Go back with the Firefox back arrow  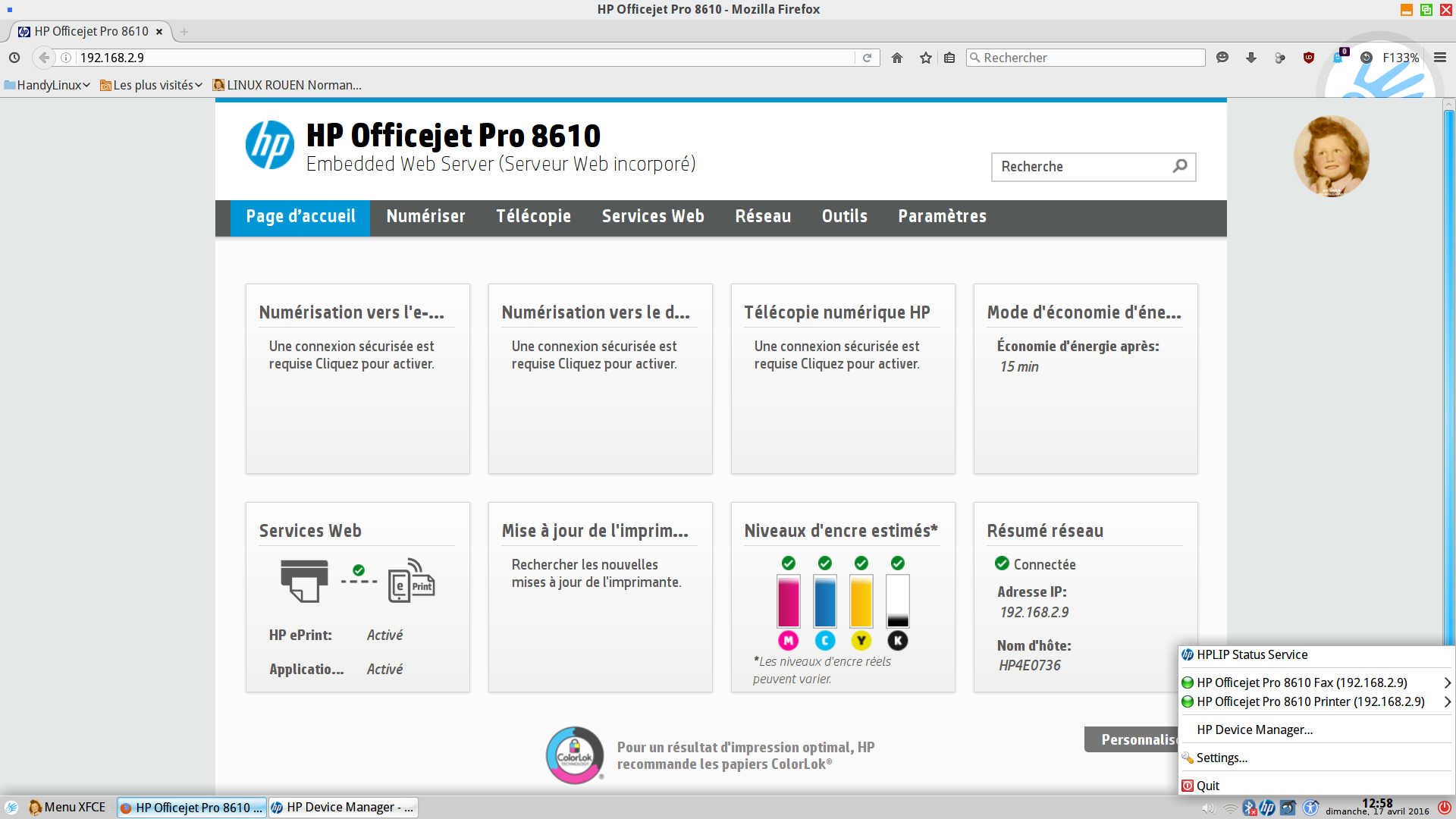(44, 58)
